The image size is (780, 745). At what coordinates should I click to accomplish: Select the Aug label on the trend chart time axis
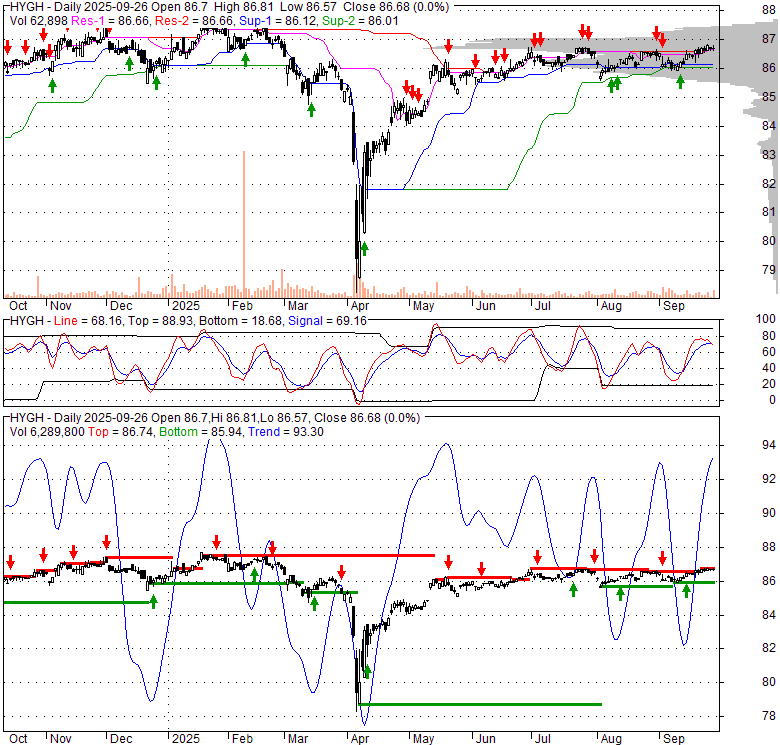(x=611, y=739)
